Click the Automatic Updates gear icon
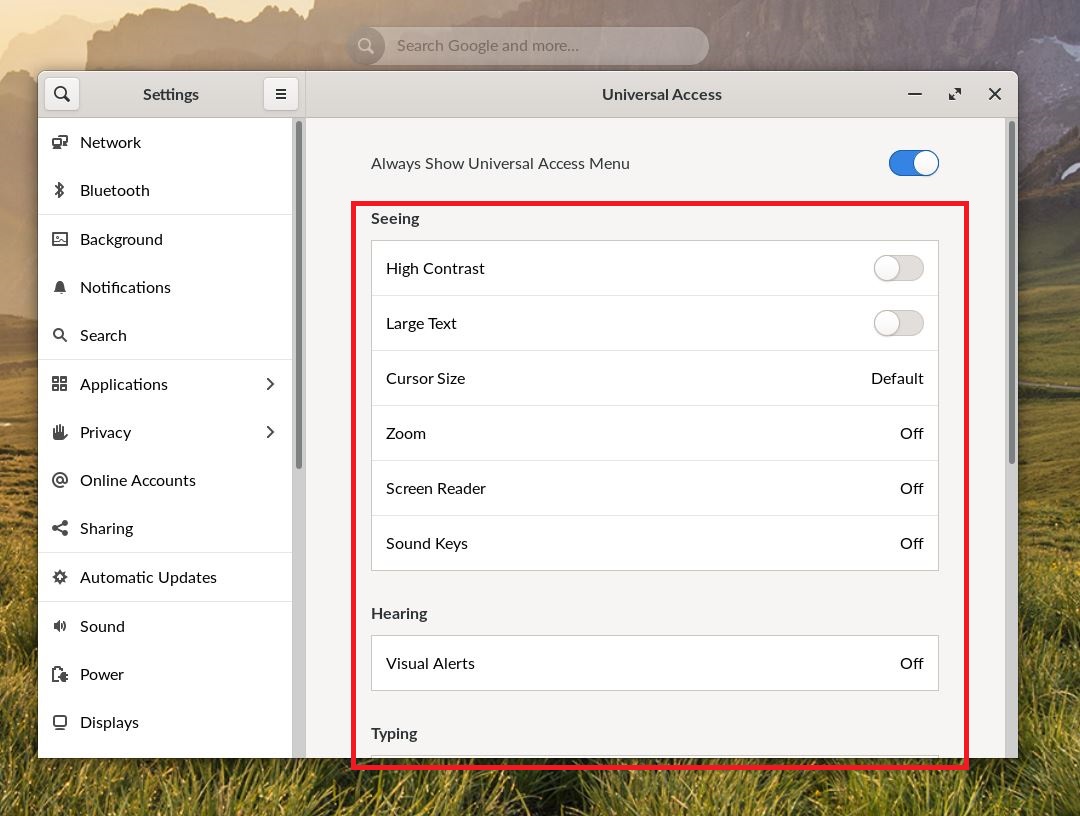Image resolution: width=1080 pixels, height=816 pixels. [x=60, y=577]
